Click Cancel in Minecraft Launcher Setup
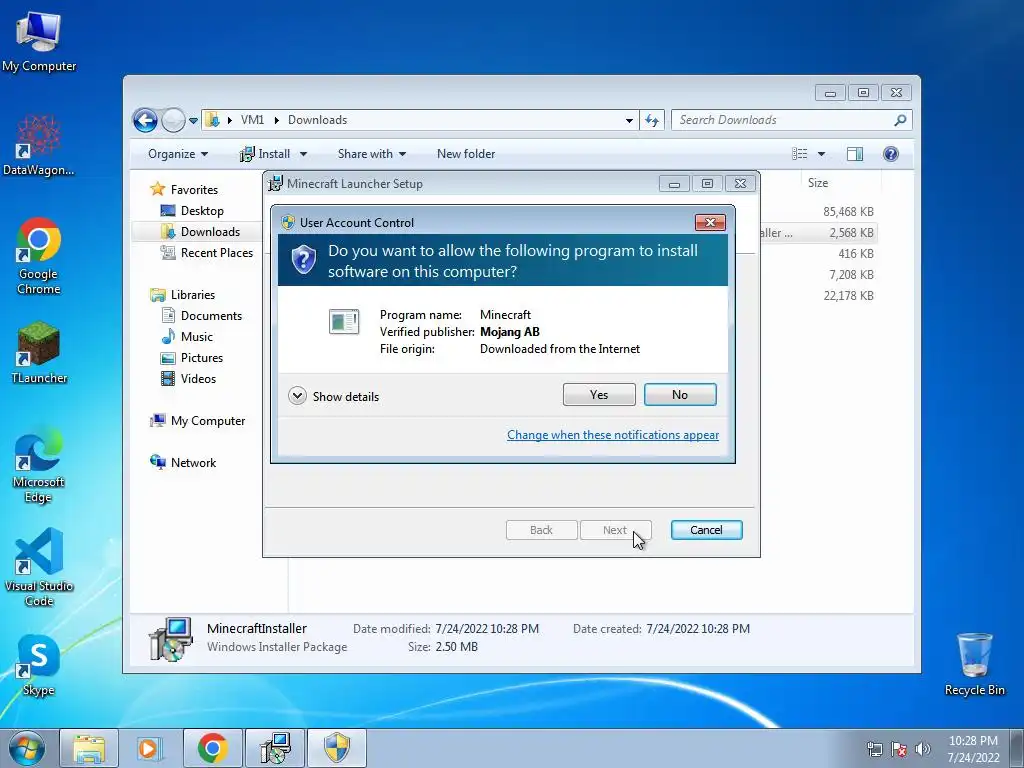The width and height of the screenshot is (1024, 768). [x=707, y=530]
